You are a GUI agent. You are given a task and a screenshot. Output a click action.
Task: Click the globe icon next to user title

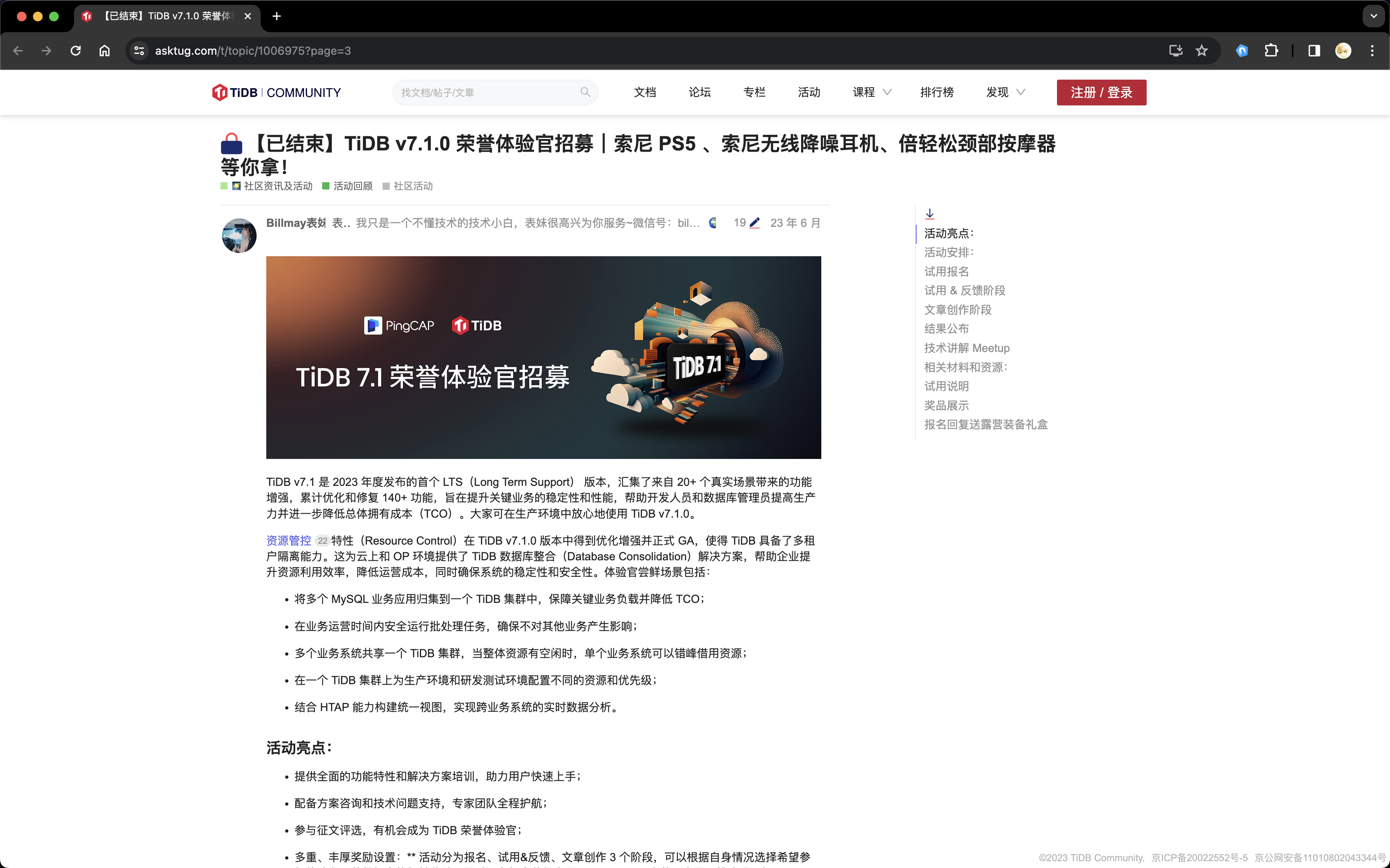coord(714,223)
